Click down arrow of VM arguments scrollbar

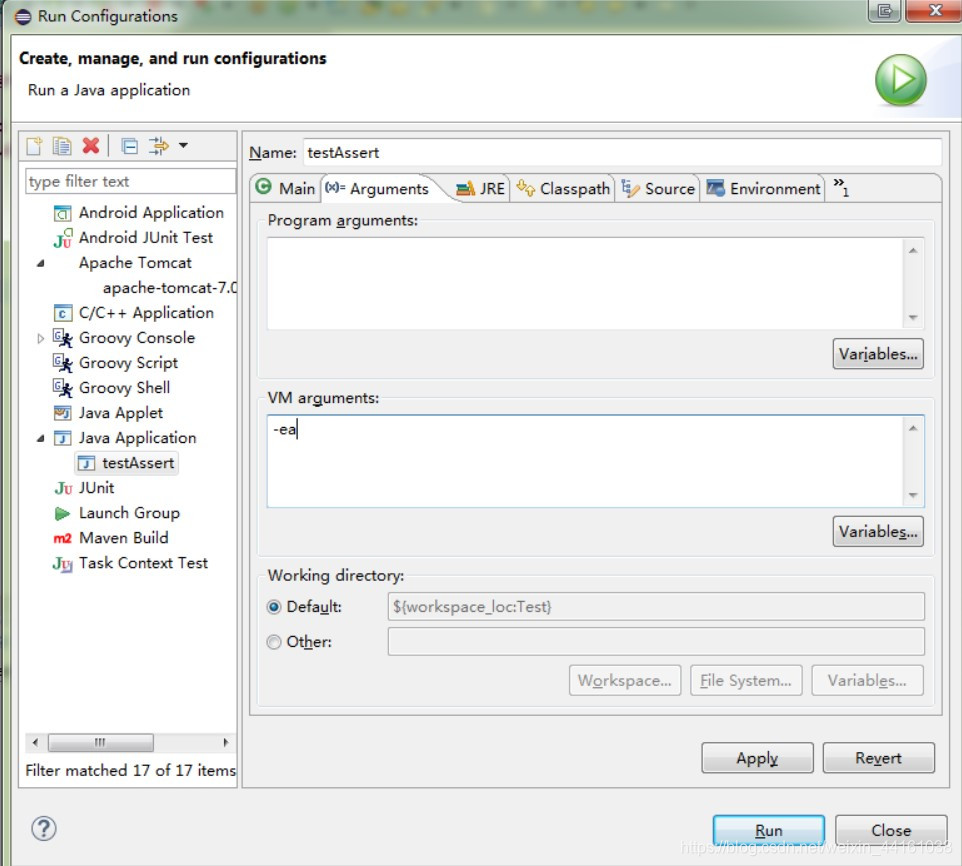point(913,495)
